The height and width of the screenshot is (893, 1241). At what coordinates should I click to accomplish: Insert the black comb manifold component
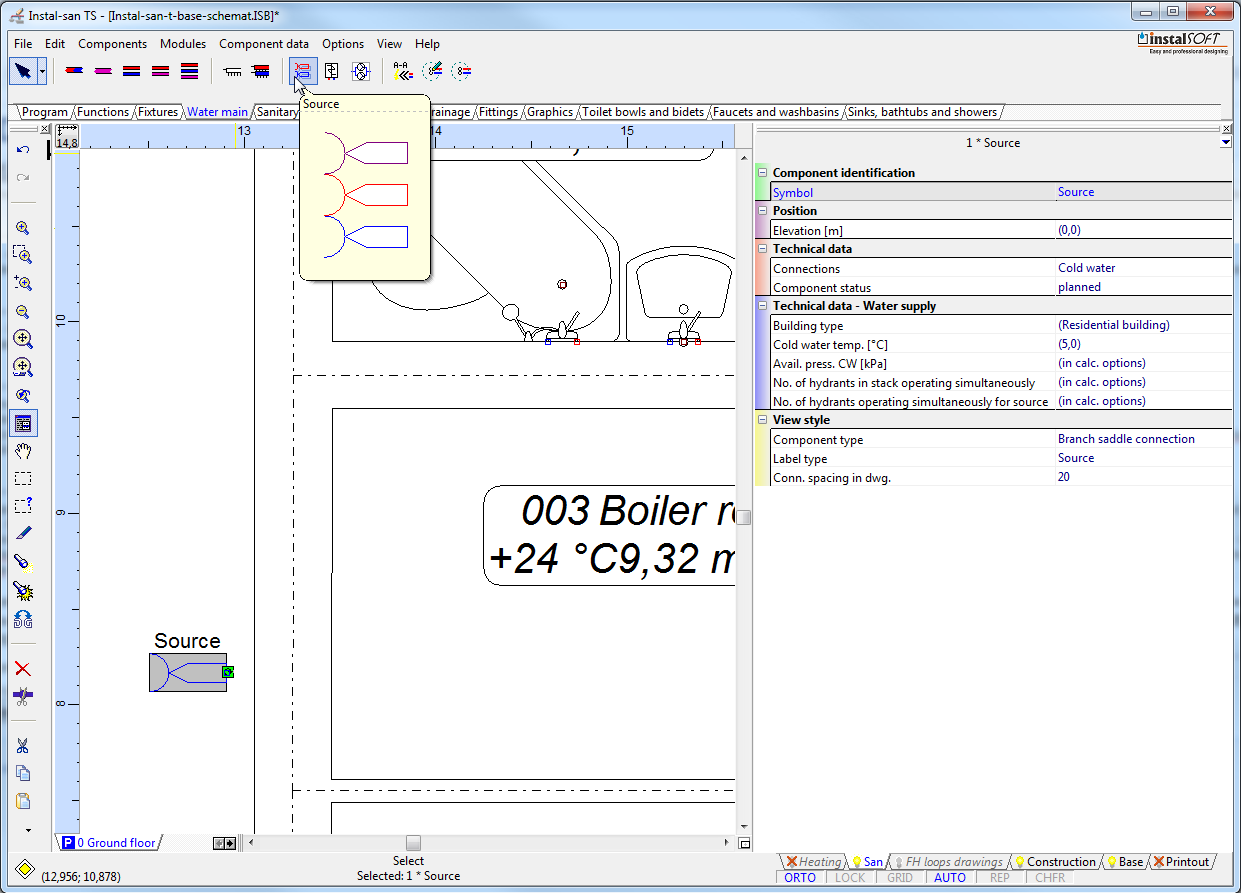click(x=233, y=71)
